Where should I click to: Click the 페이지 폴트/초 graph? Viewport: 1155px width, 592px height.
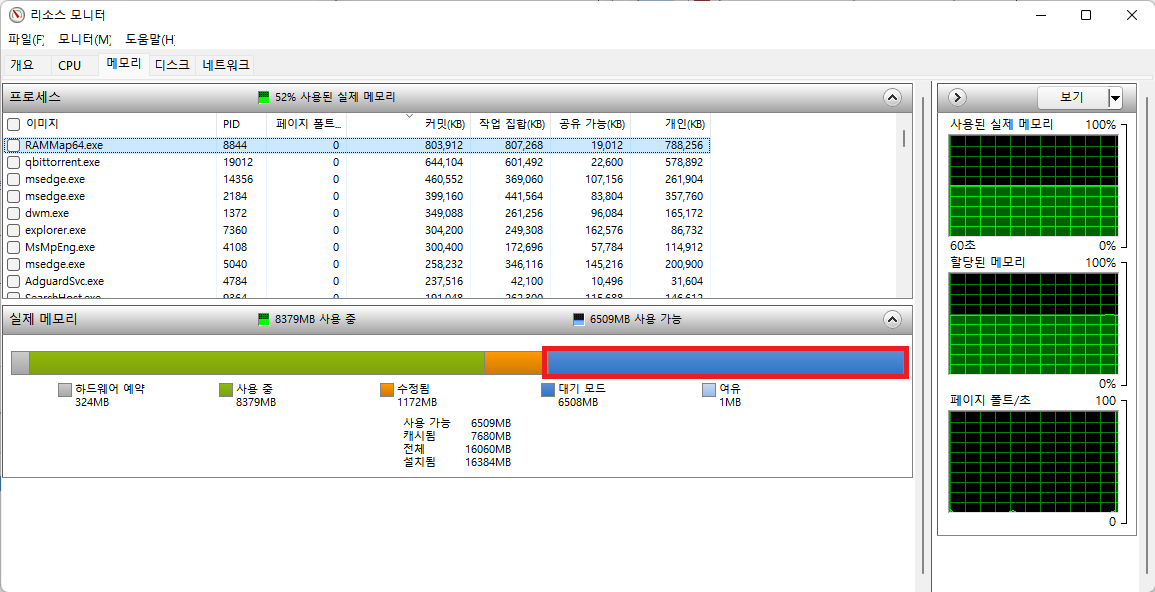tap(1034, 462)
